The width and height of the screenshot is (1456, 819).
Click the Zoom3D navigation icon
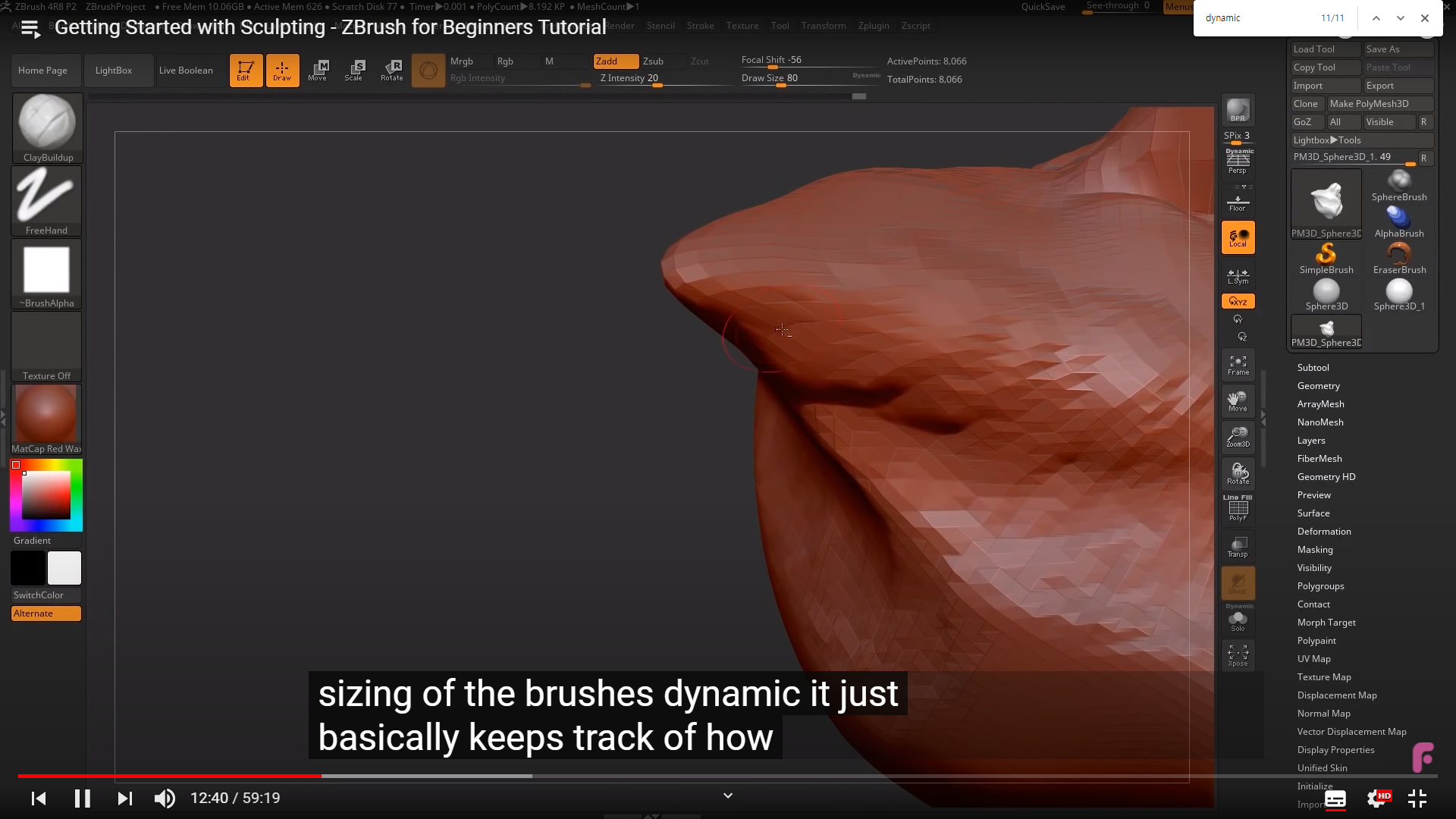[x=1238, y=437]
